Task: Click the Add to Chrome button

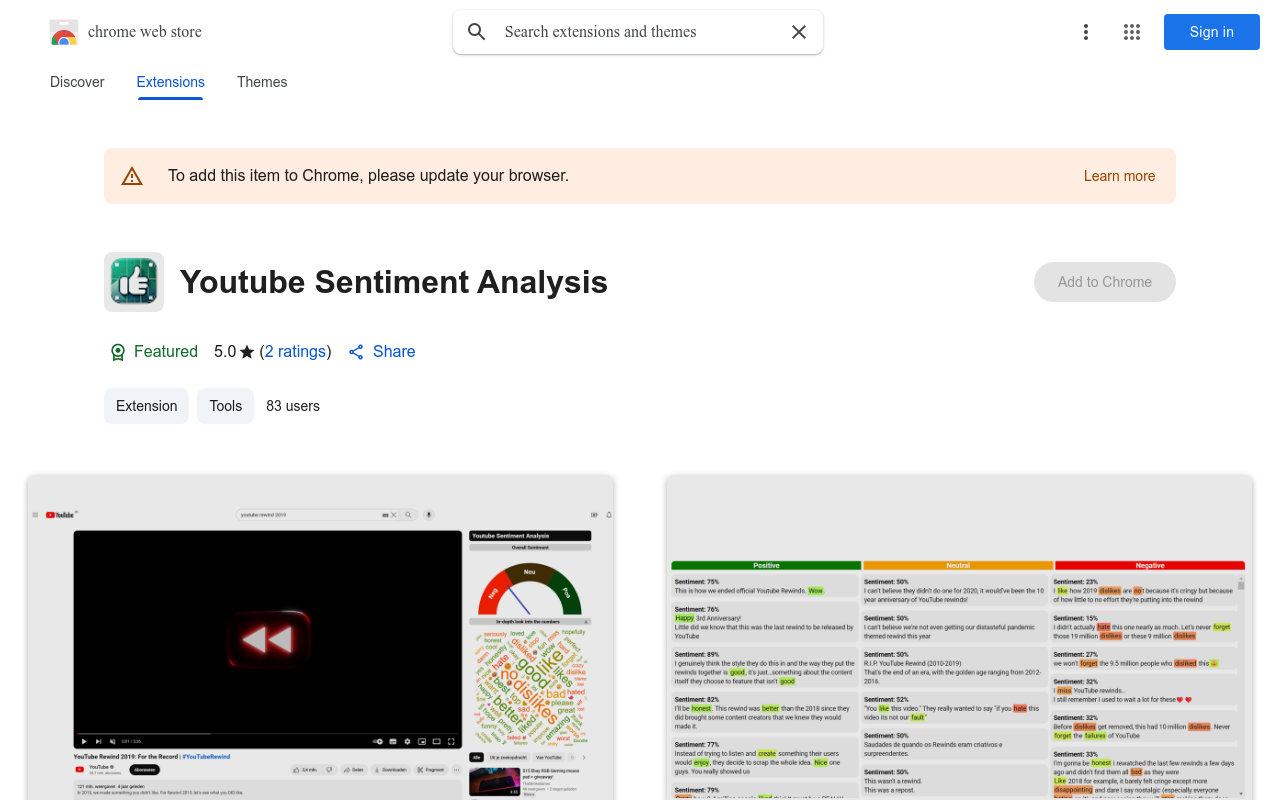Action: coord(1105,282)
